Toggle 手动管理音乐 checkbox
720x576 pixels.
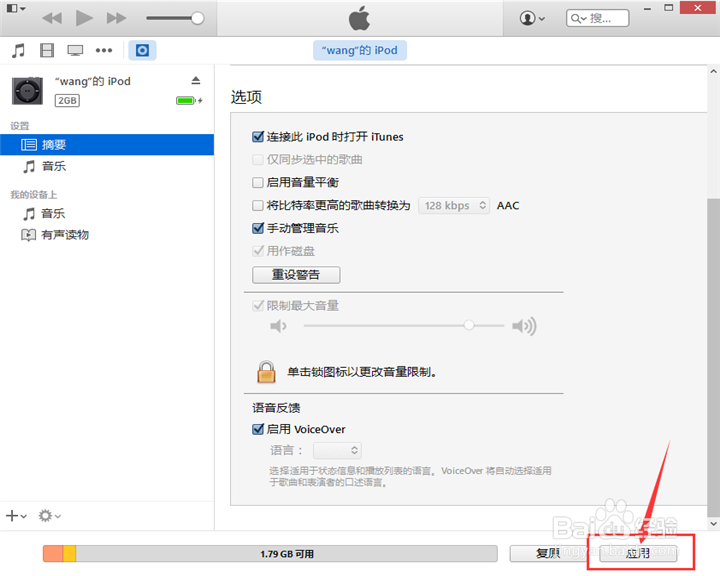point(258,228)
